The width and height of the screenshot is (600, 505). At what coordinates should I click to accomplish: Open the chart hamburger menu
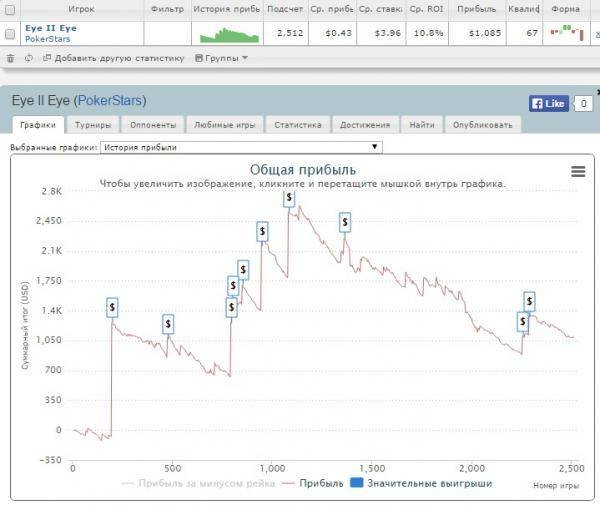pyautogui.click(x=578, y=171)
